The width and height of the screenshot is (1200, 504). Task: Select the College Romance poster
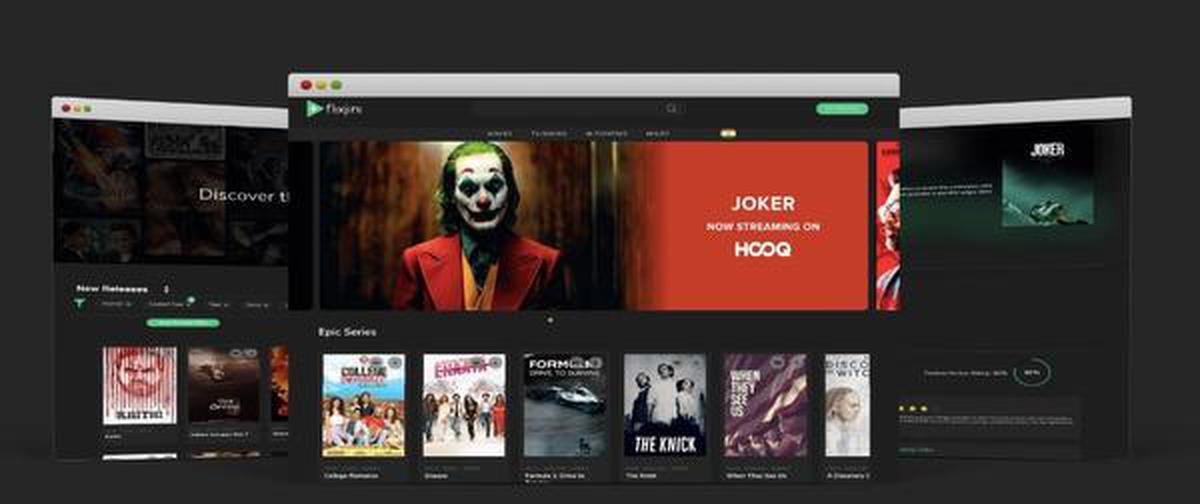(x=363, y=405)
